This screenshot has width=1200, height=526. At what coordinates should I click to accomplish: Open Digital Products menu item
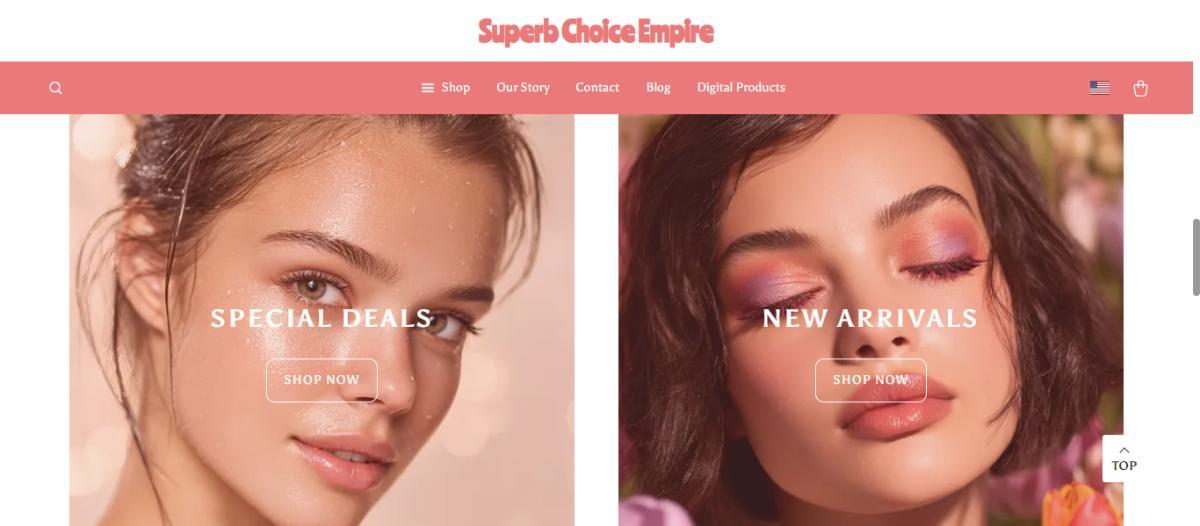tap(741, 88)
